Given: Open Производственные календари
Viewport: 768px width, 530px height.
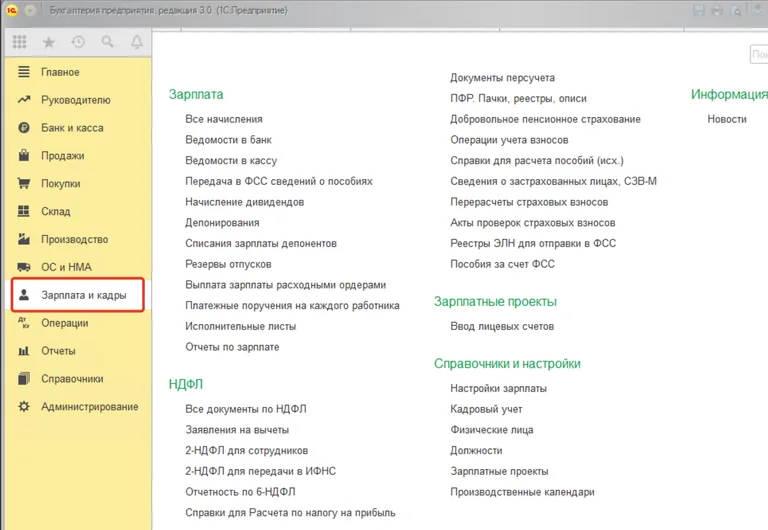Looking at the screenshot, I should (x=522, y=492).
